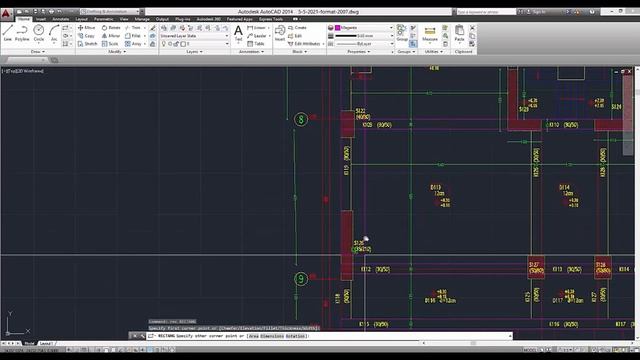Expand the Layers panel

(x=194, y=52)
